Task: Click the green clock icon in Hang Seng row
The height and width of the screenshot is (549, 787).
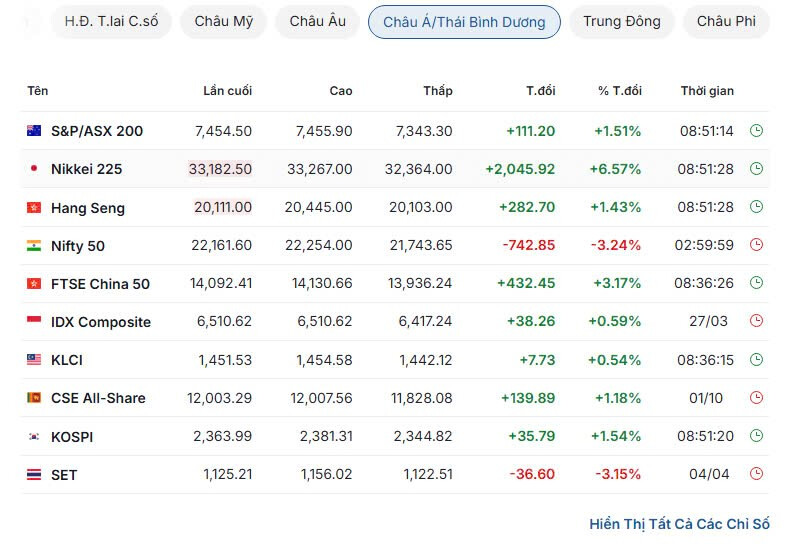Action: [756, 208]
